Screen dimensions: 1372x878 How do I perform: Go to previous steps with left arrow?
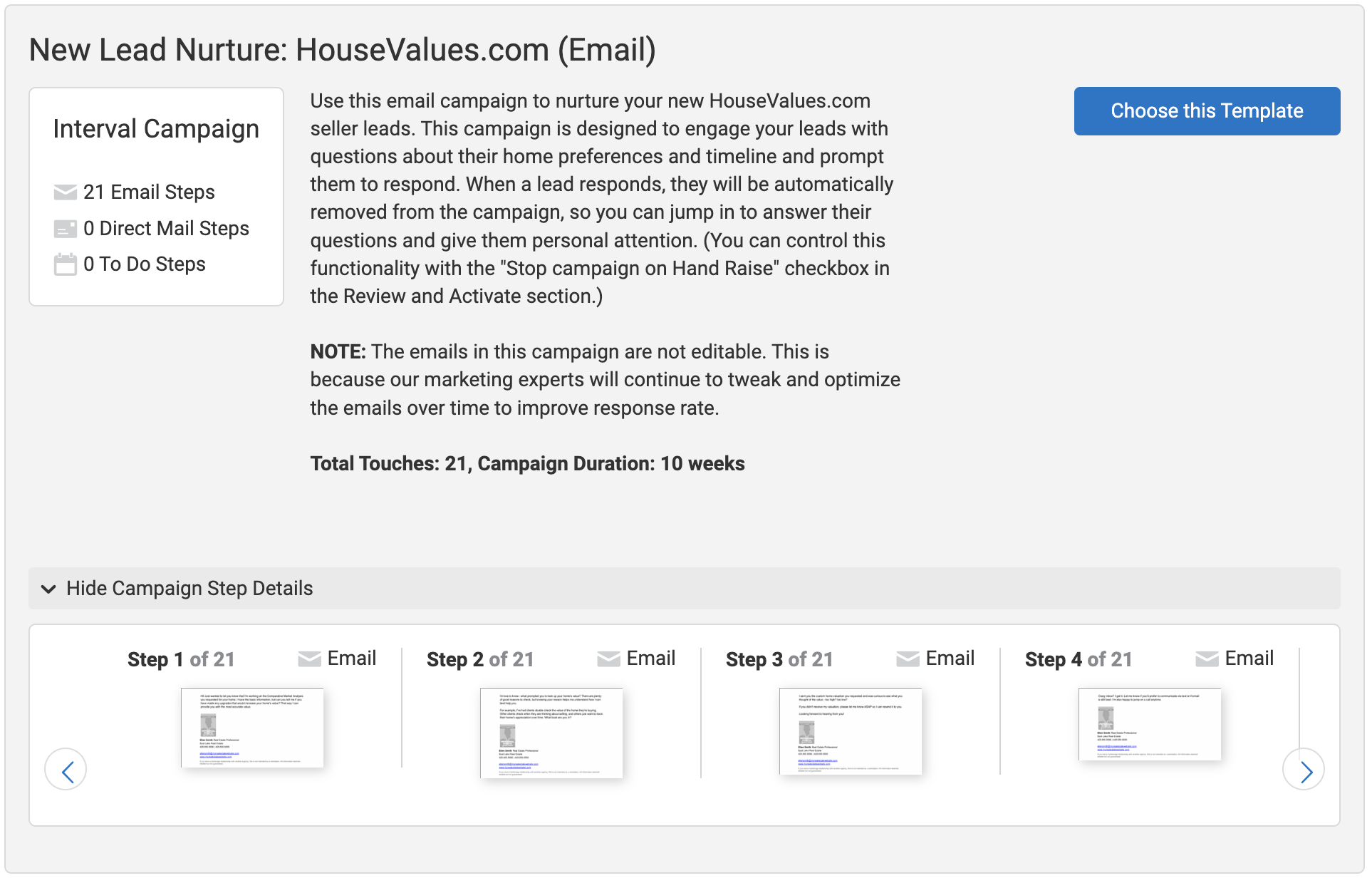click(x=66, y=770)
